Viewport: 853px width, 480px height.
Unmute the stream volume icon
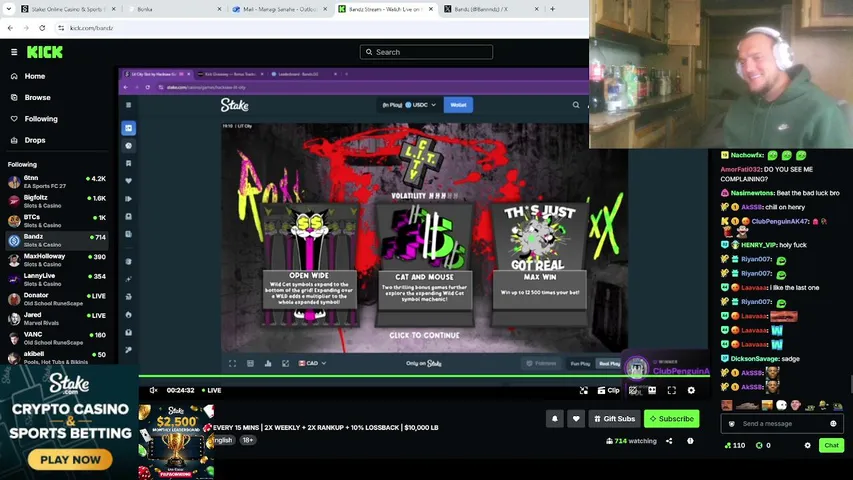153,390
